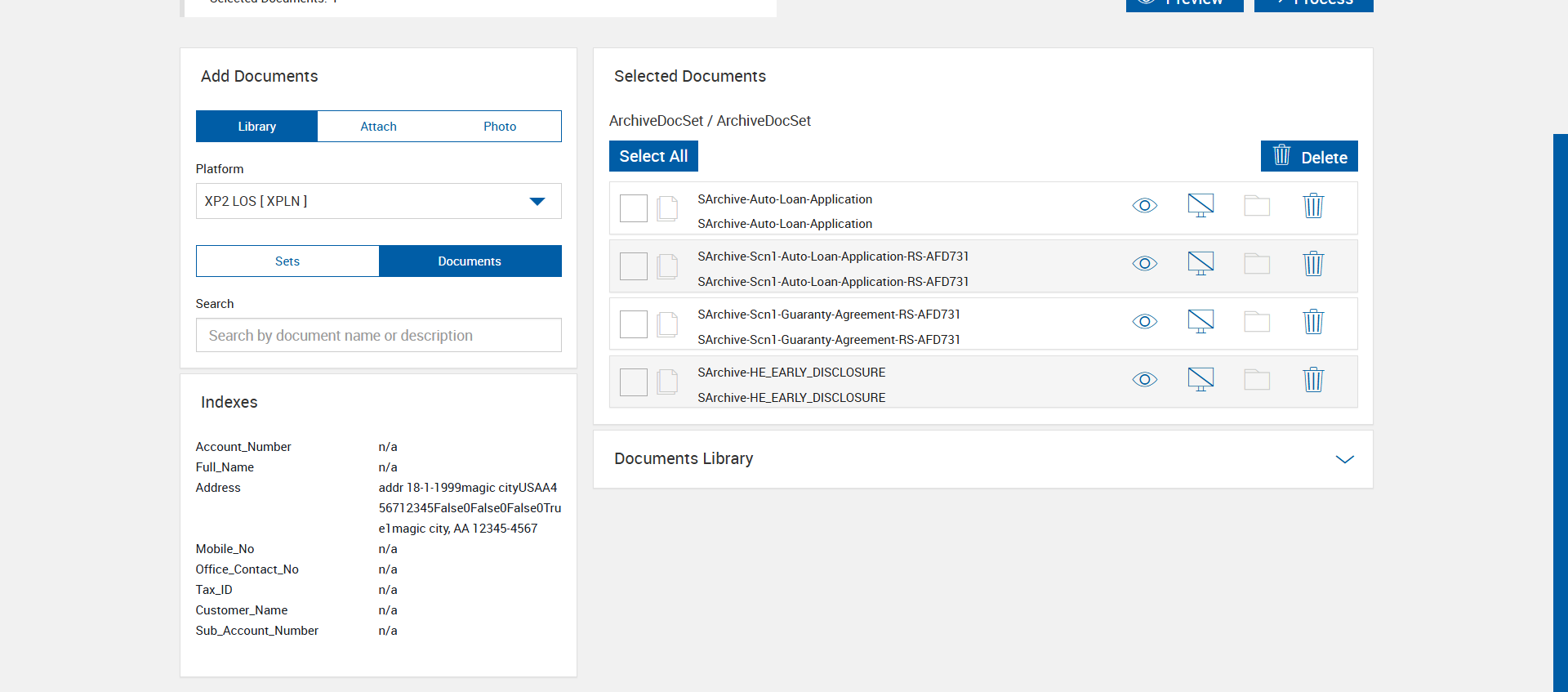
Task: Expand the Documents Library section
Action: [1344, 459]
